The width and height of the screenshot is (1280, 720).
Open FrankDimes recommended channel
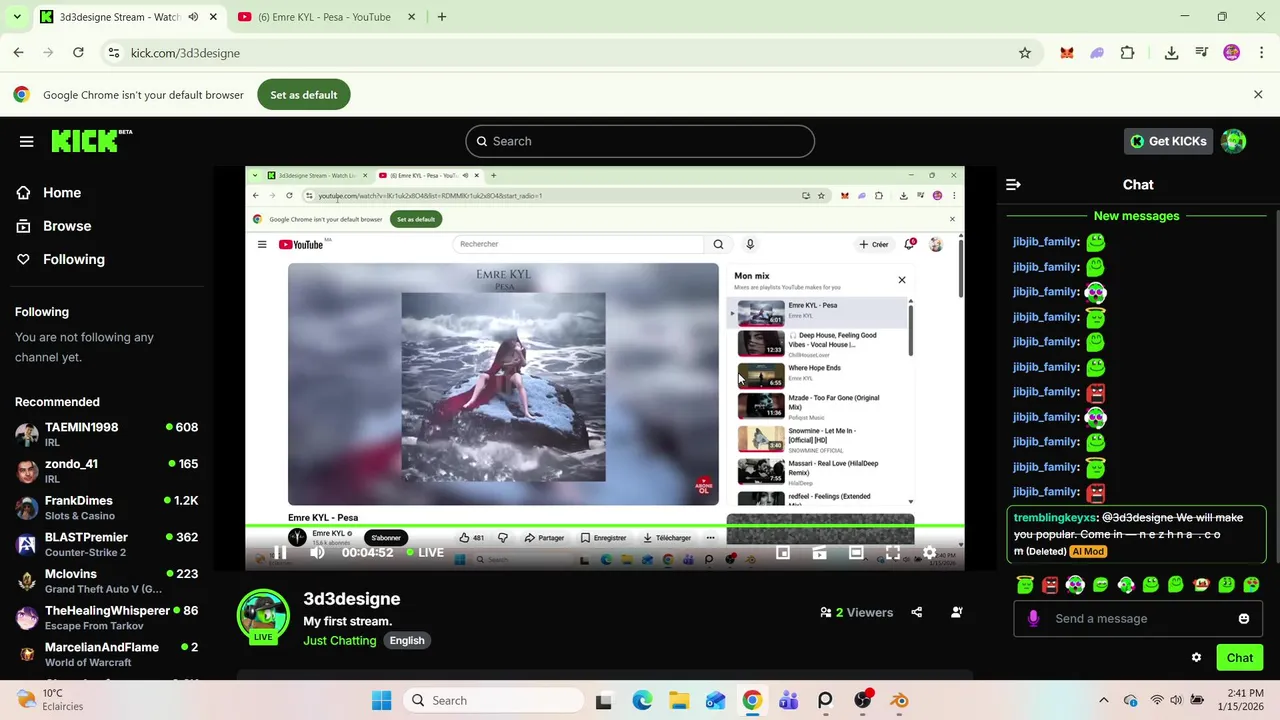[106, 508]
